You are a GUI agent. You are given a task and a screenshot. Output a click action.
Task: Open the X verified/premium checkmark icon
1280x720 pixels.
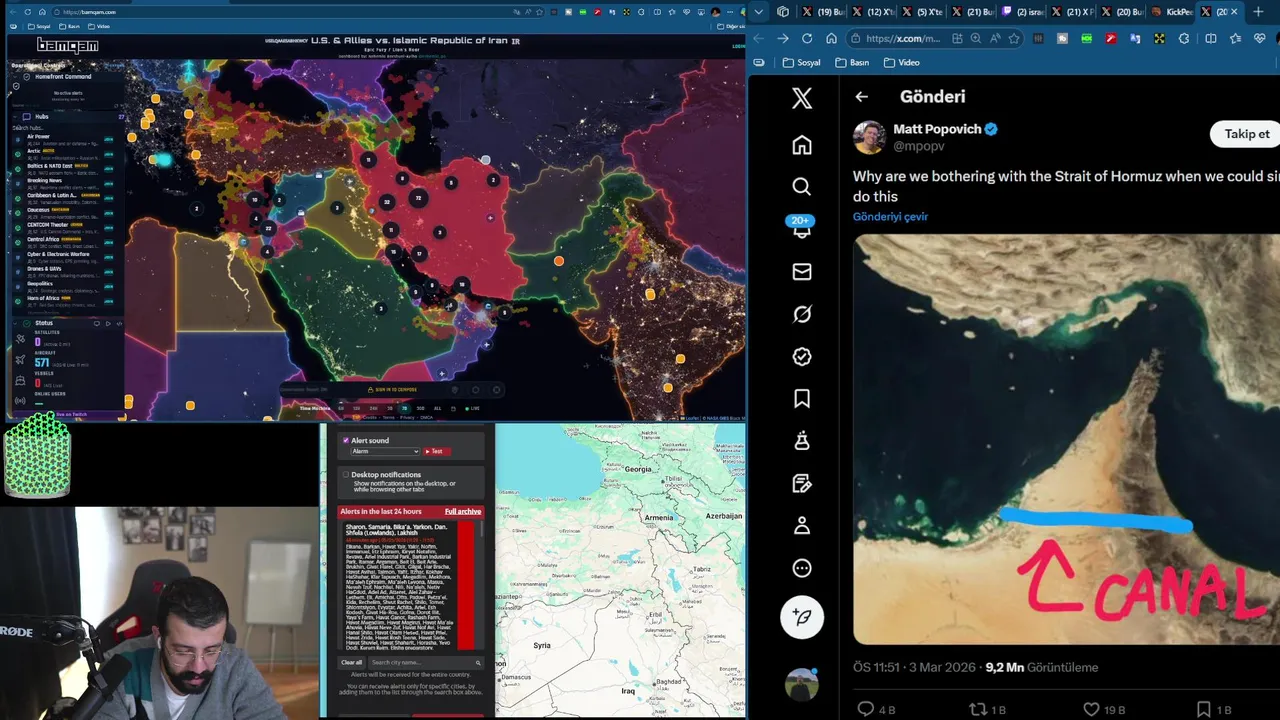(801, 356)
